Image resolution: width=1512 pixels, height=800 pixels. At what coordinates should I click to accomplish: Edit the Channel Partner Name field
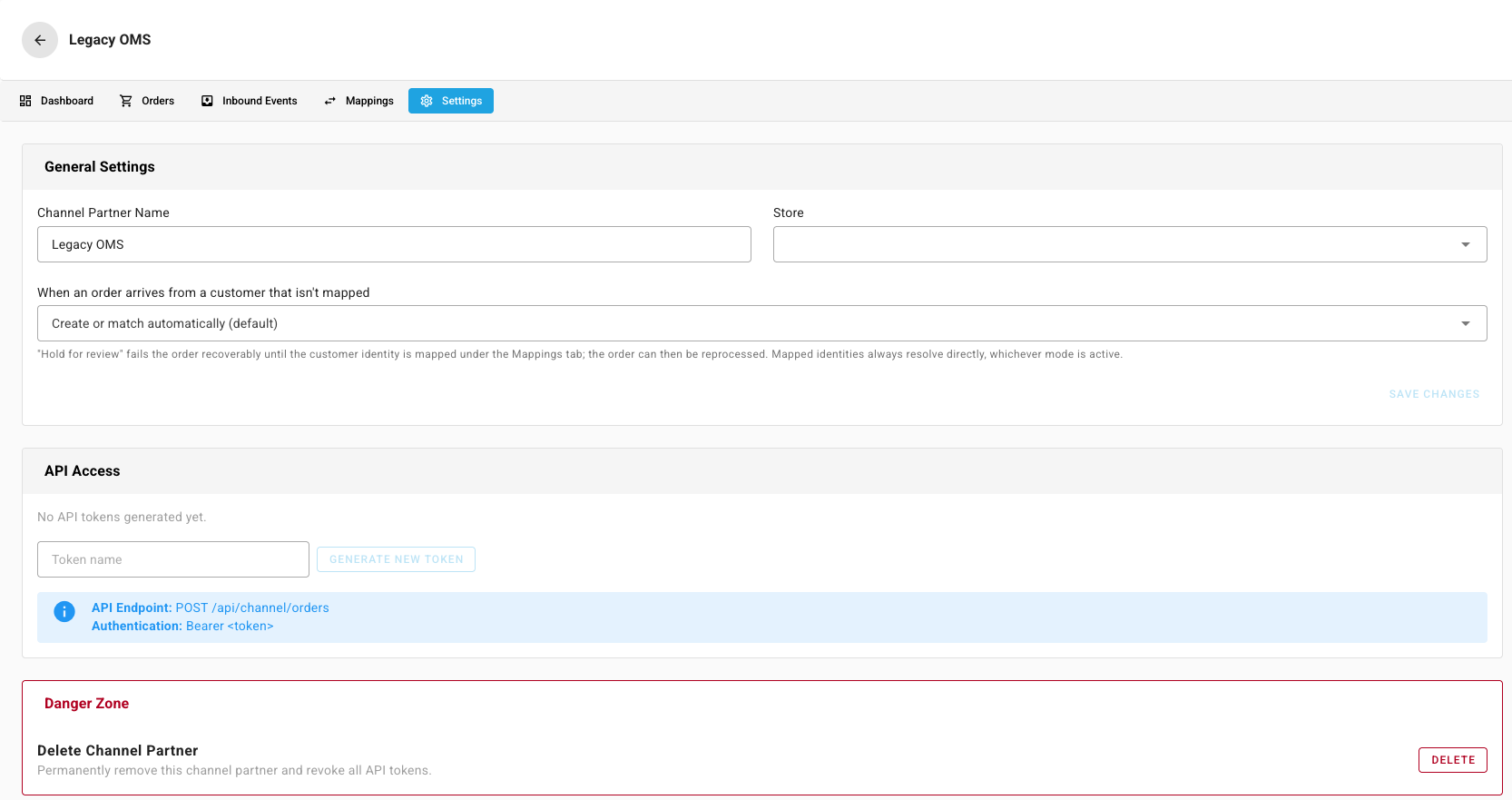point(394,244)
